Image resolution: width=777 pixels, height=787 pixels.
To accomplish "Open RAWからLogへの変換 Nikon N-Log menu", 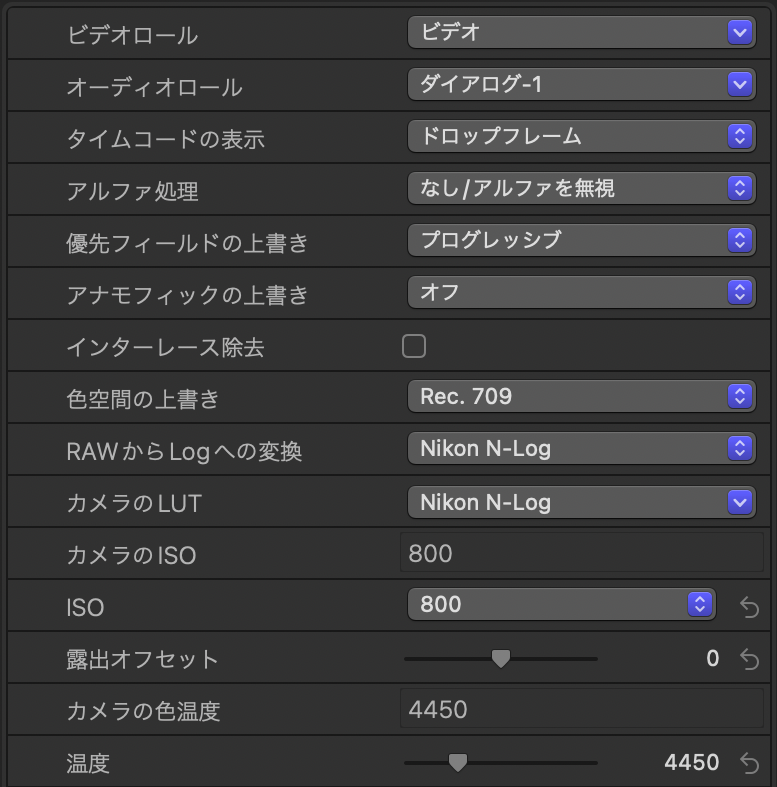I will (581, 449).
